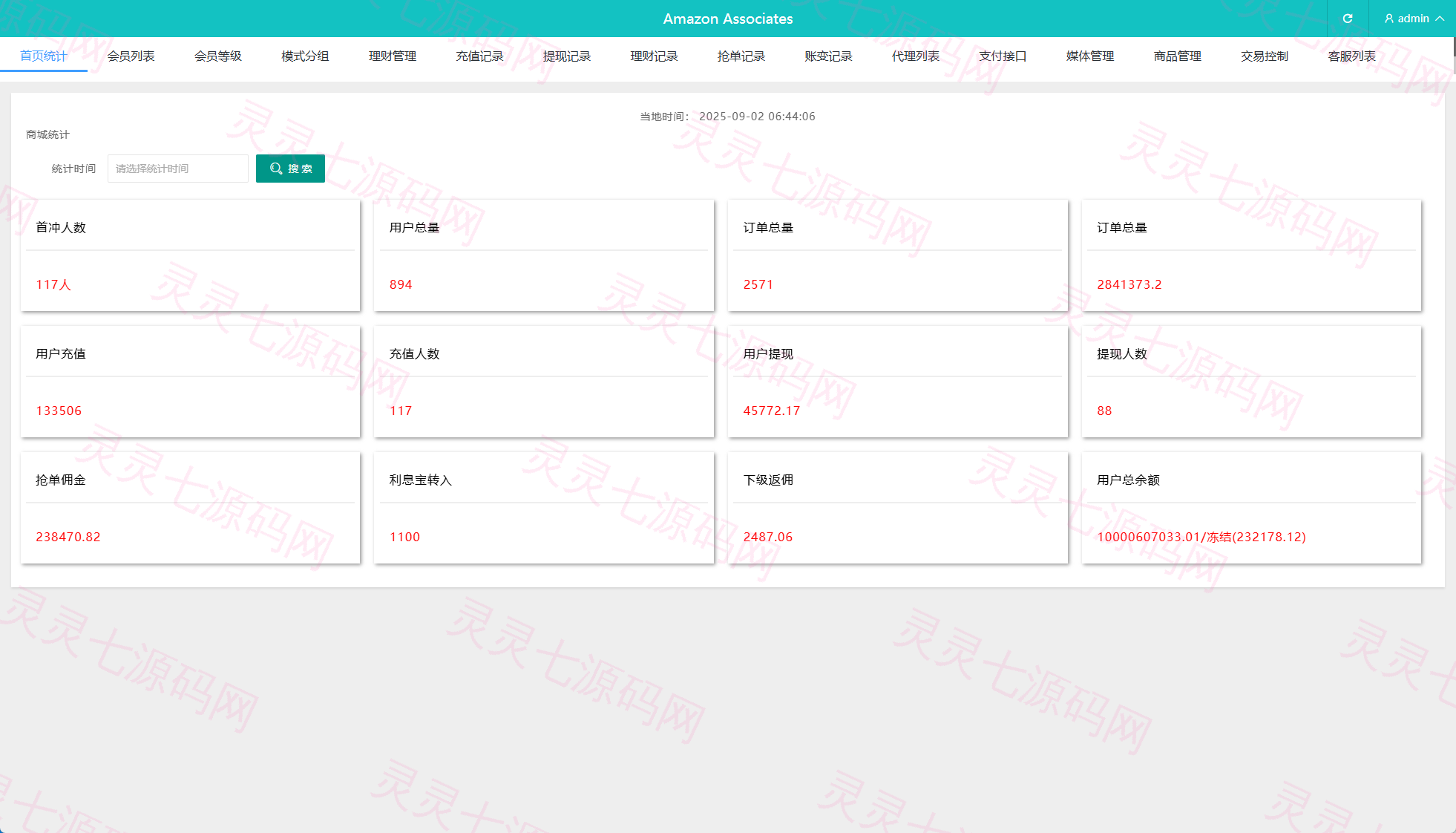Open the 媒体管理 tab
The width and height of the screenshot is (1456, 833).
coord(1090,56)
